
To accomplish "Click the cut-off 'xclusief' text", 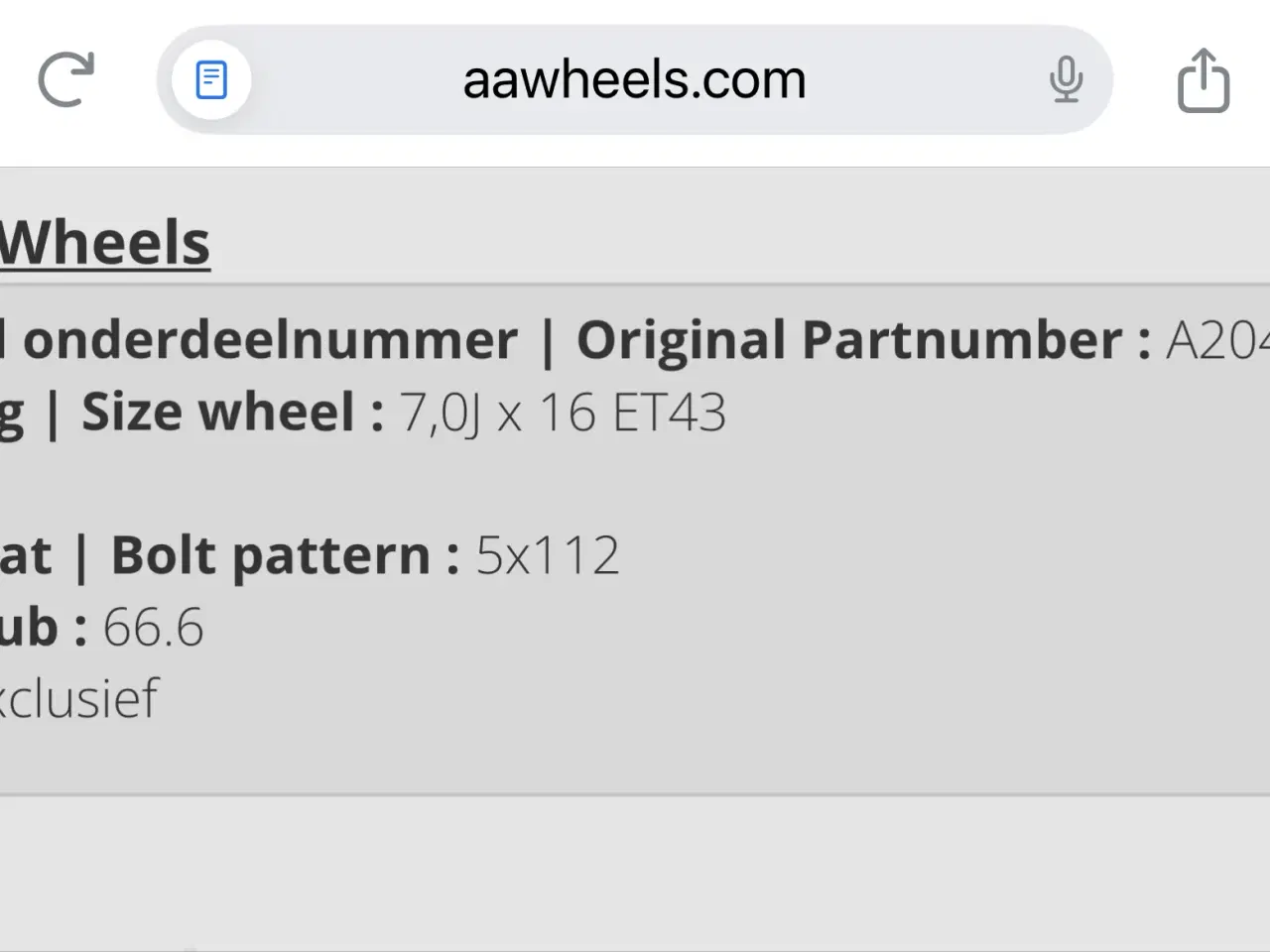I will coord(79,699).
